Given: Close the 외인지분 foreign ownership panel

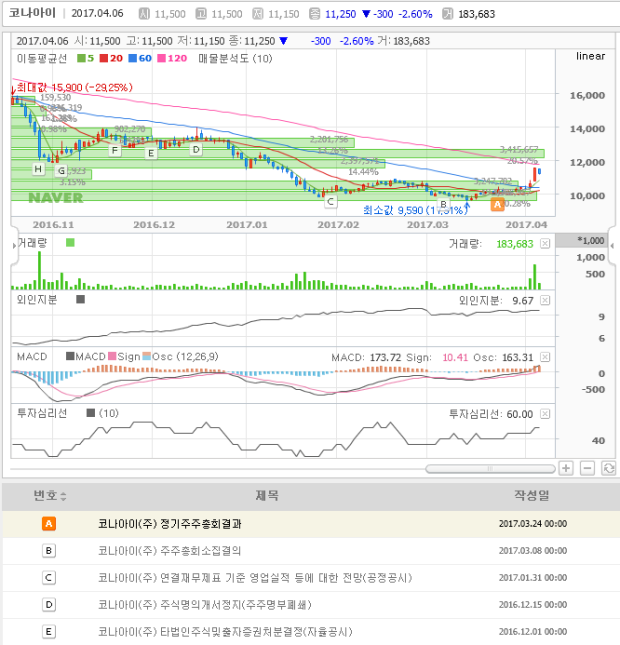Looking at the screenshot, I should click(x=545, y=300).
